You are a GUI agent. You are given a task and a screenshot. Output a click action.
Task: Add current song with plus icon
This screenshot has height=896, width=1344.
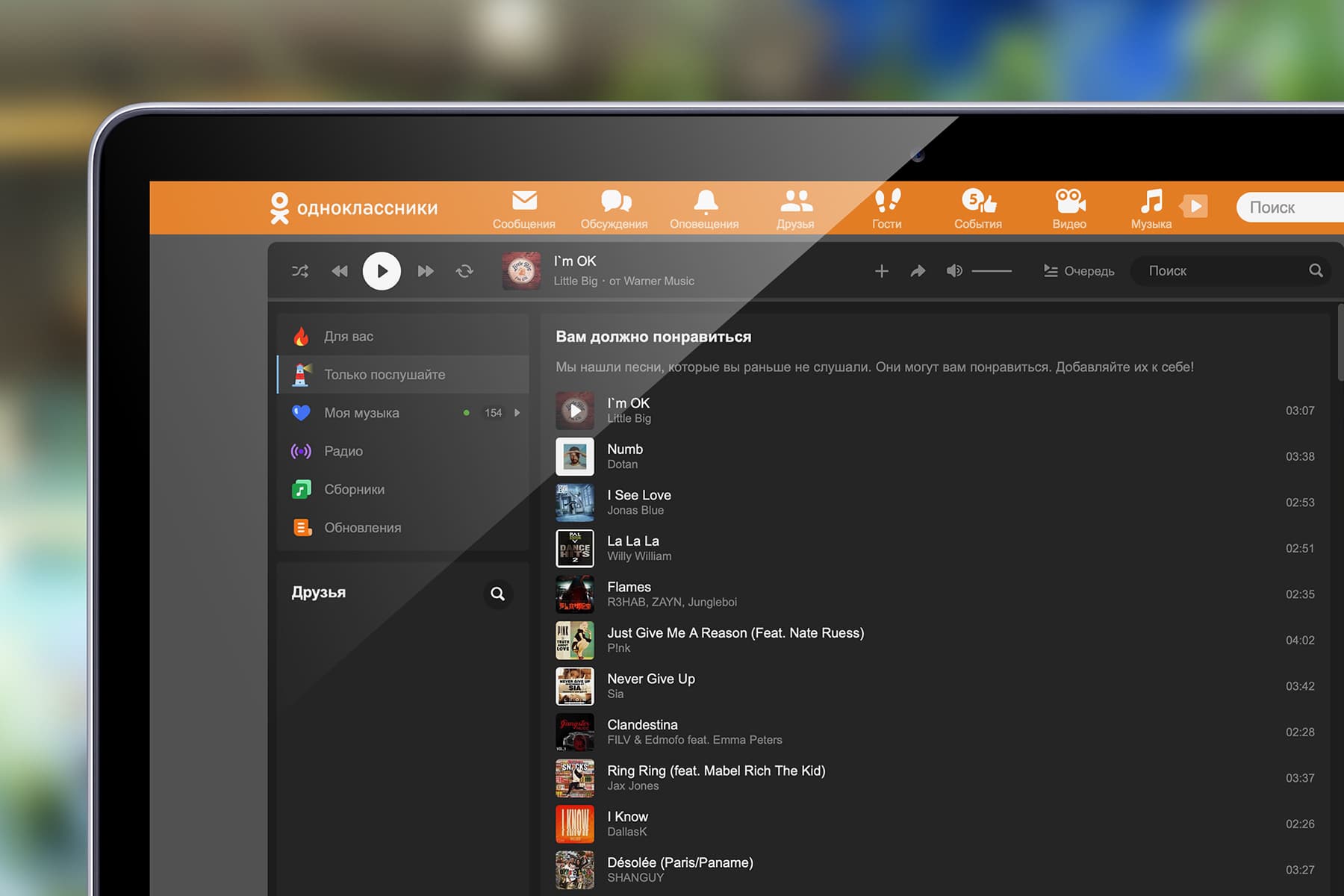coord(882,271)
